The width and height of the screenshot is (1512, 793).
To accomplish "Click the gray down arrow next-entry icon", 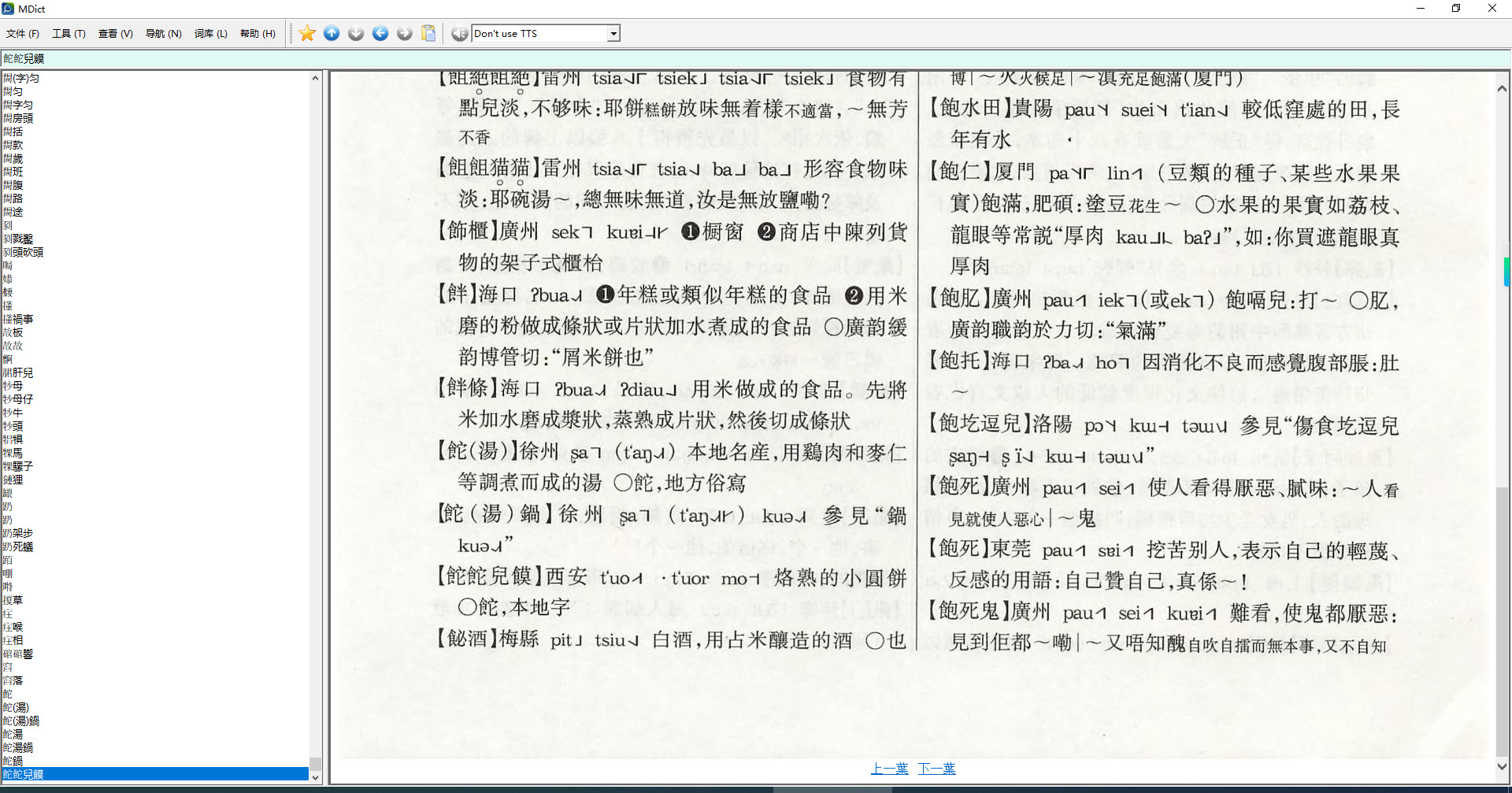I will tap(356, 33).
